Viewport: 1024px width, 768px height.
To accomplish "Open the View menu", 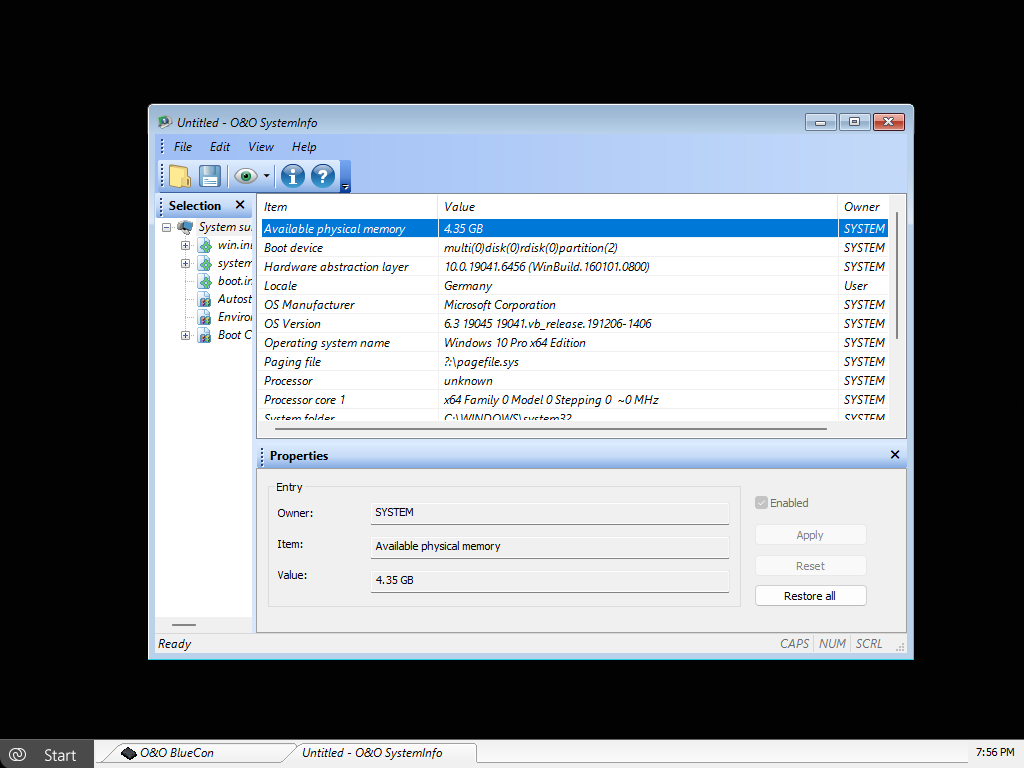I will point(261,147).
